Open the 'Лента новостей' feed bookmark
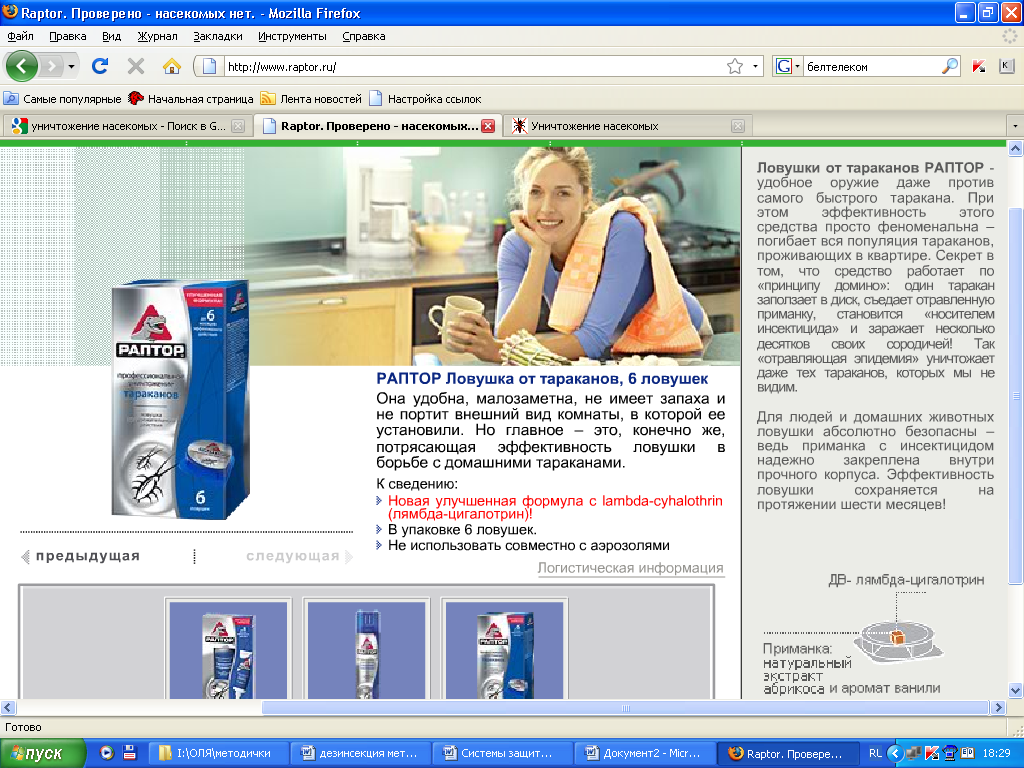The image size is (1024, 768). pos(311,99)
